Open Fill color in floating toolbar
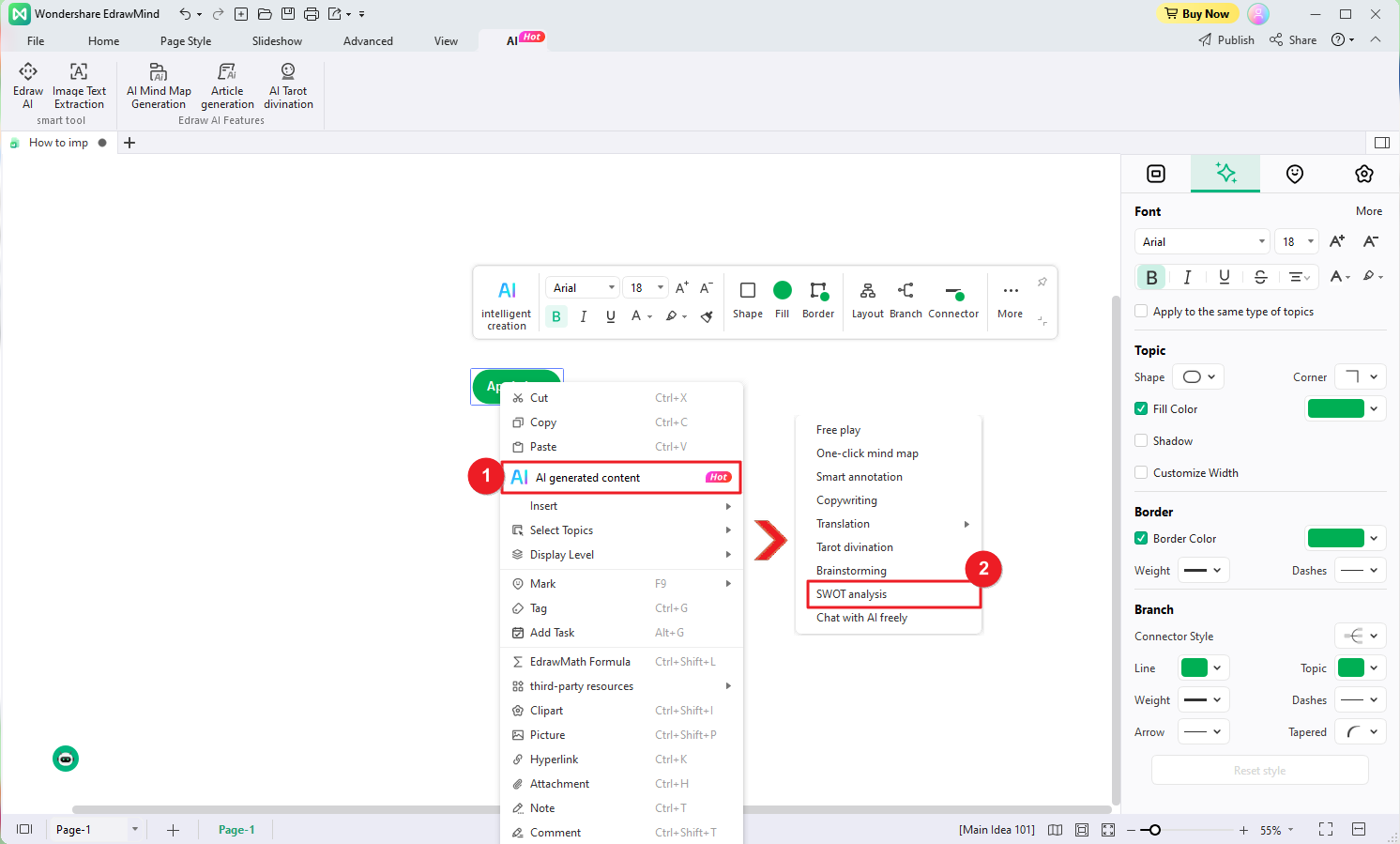This screenshot has height=844, width=1400. (783, 300)
